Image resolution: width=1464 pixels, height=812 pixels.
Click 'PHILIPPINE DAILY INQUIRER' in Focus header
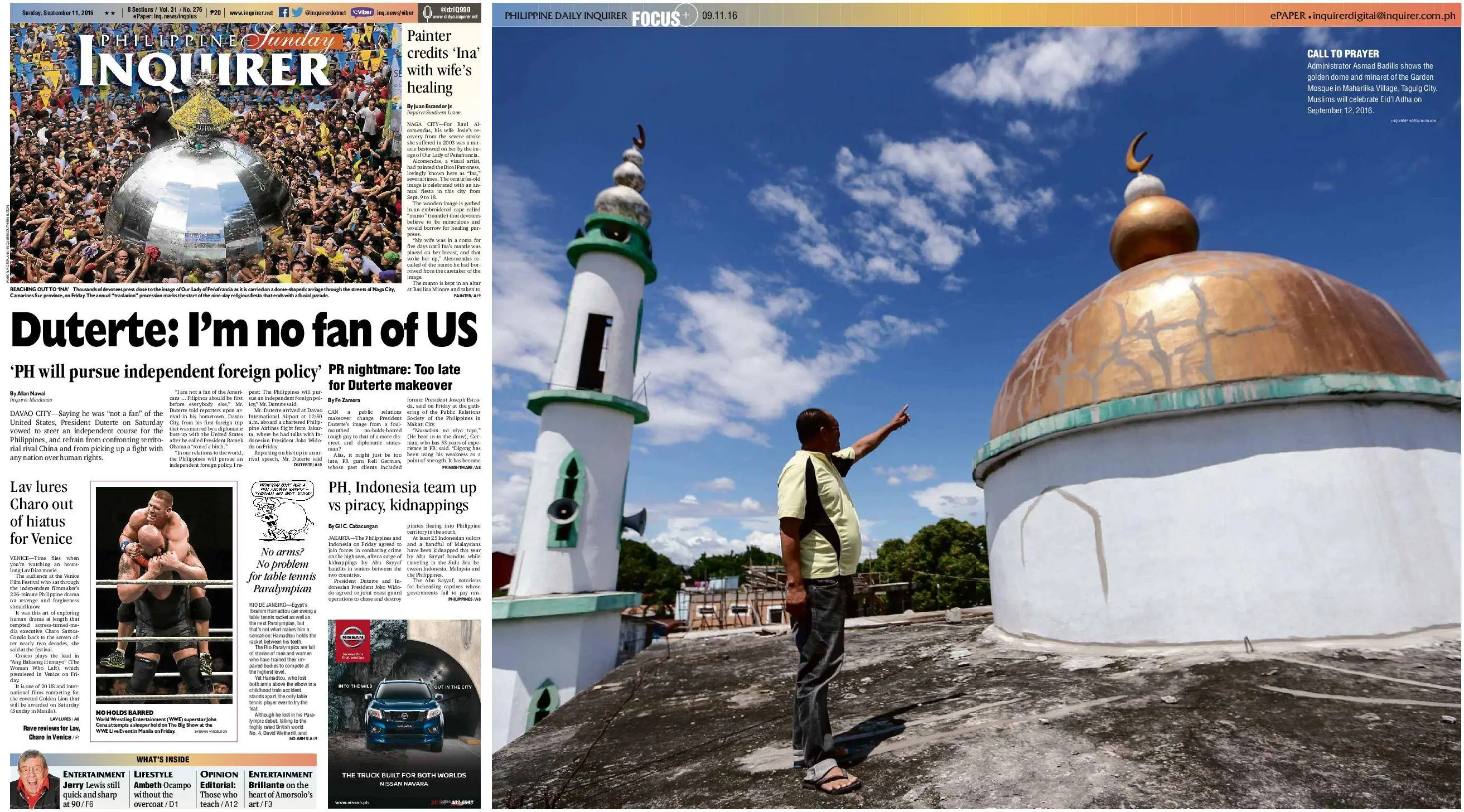pyautogui.click(x=566, y=16)
